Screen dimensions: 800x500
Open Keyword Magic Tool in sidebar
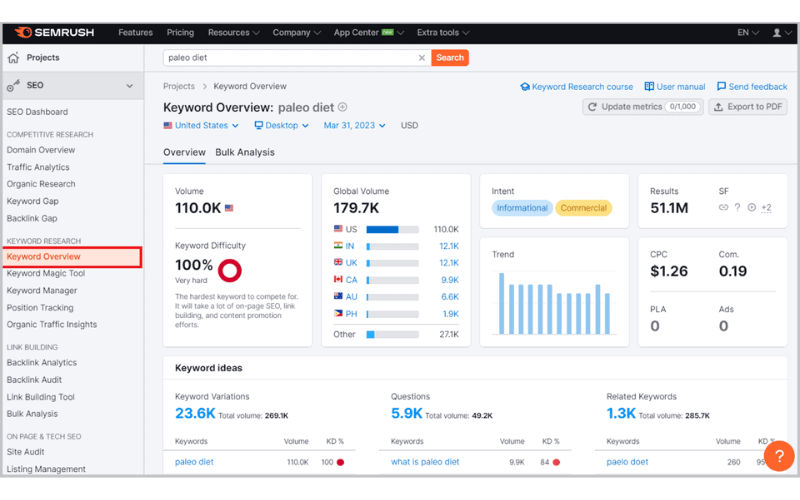pos(46,273)
